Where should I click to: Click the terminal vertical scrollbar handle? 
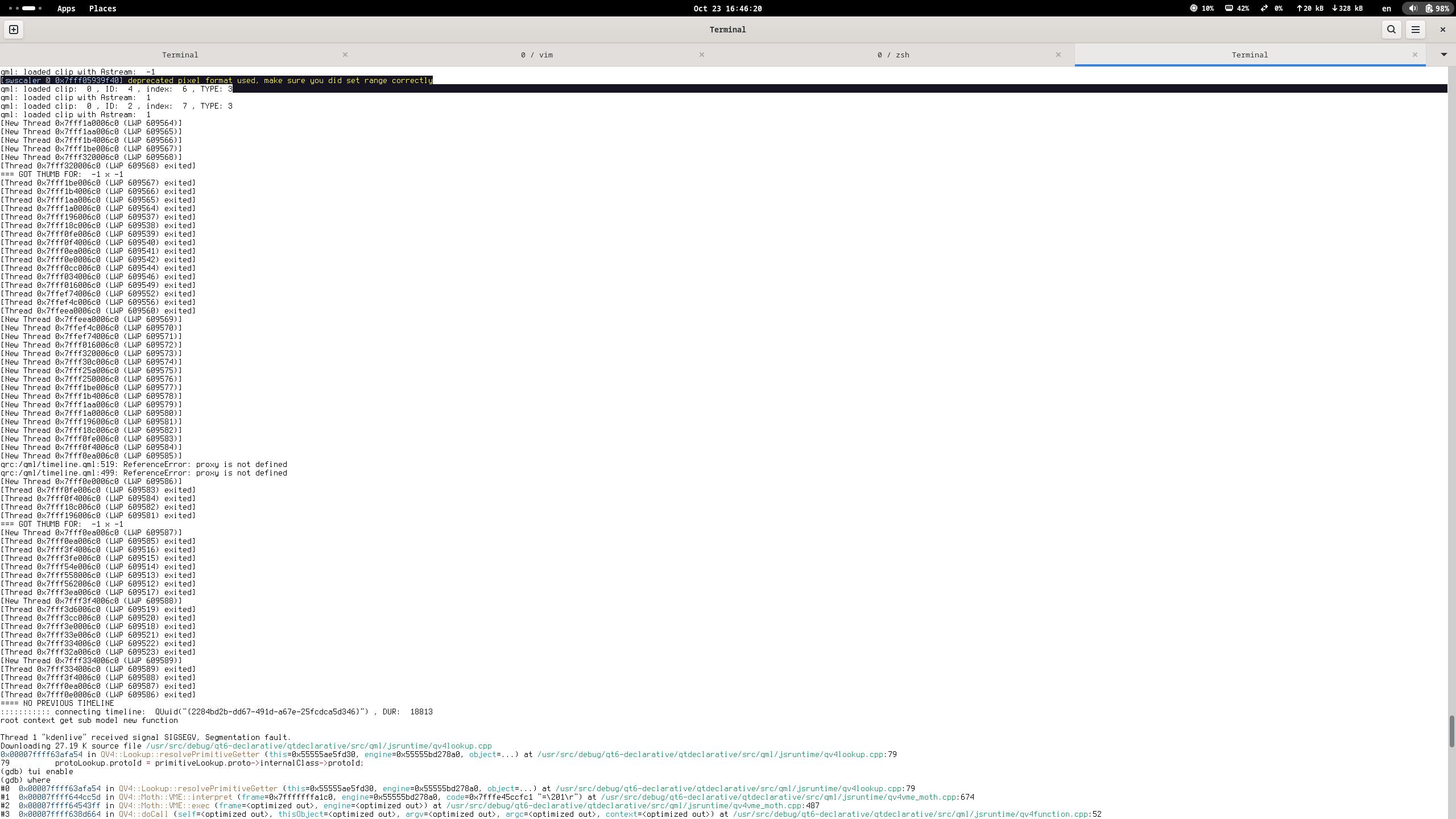pos(1451,731)
